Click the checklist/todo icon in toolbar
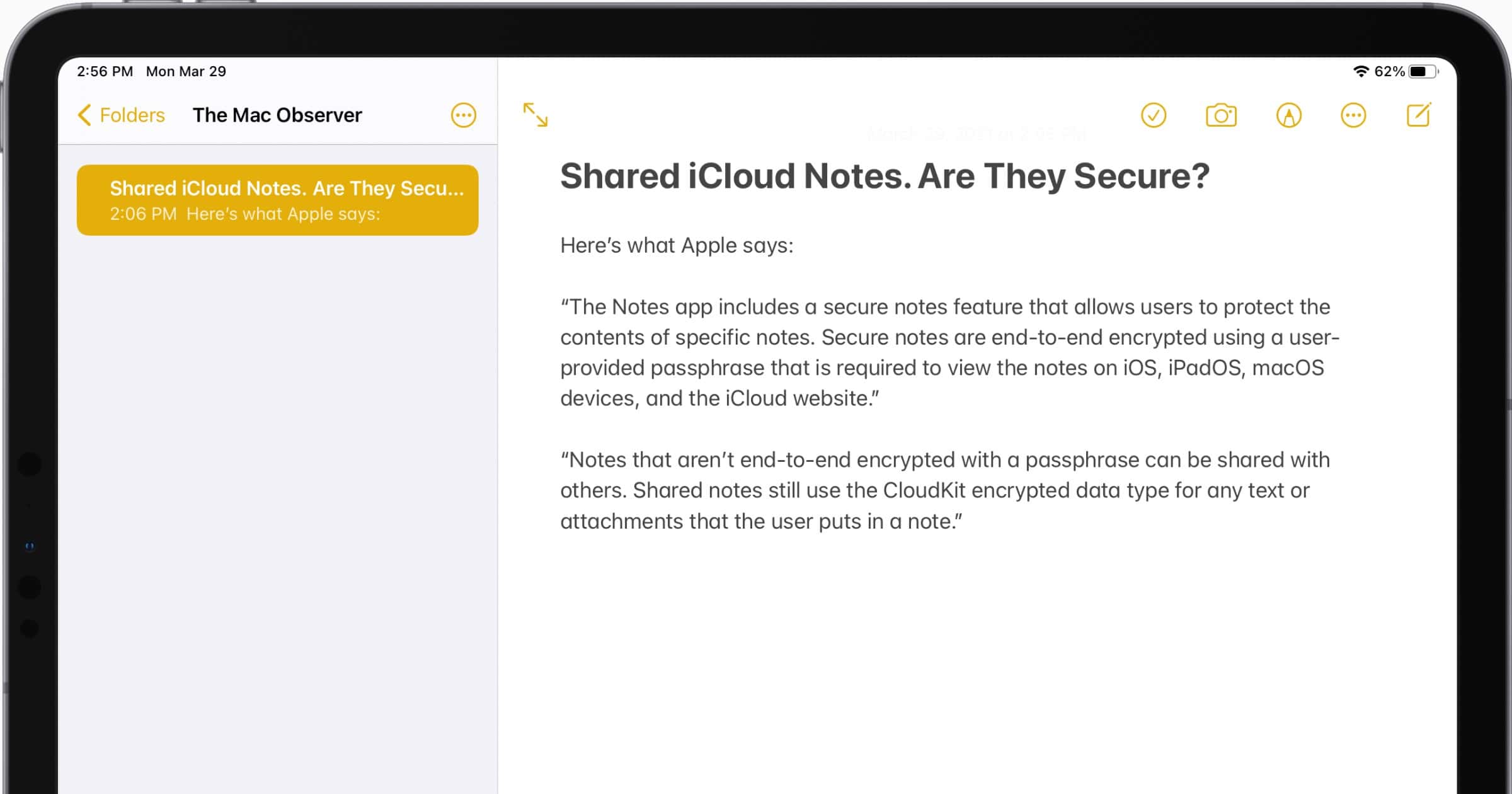 (x=1154, y=115)
